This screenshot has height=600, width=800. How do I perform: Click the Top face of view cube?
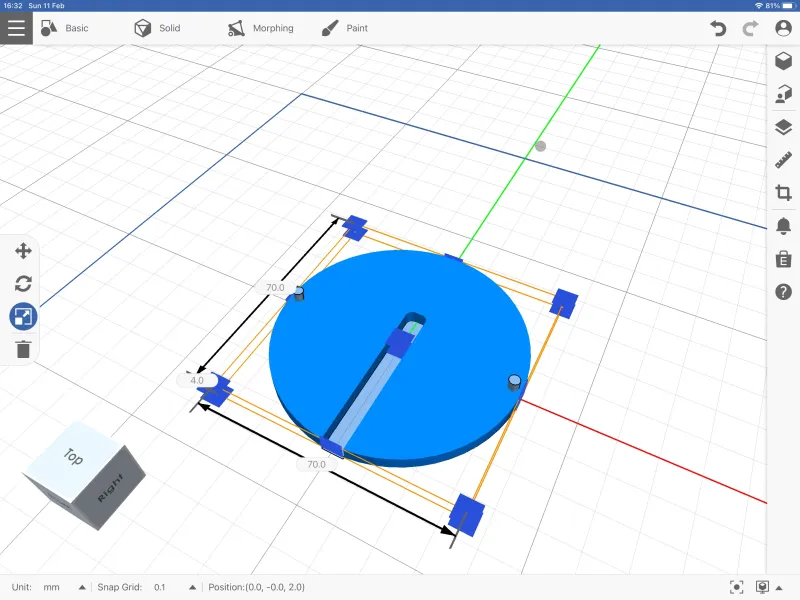[74, 457]
